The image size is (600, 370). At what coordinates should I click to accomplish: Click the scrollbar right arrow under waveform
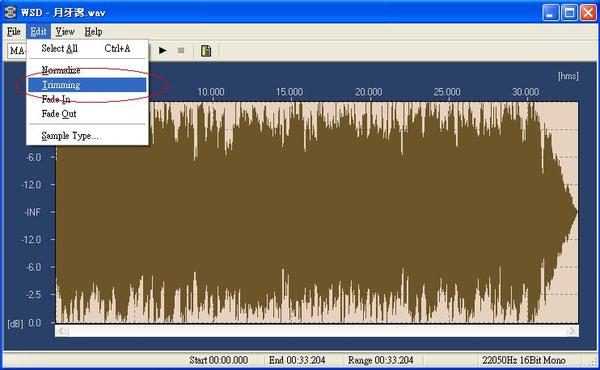click(x=572, y=331)
